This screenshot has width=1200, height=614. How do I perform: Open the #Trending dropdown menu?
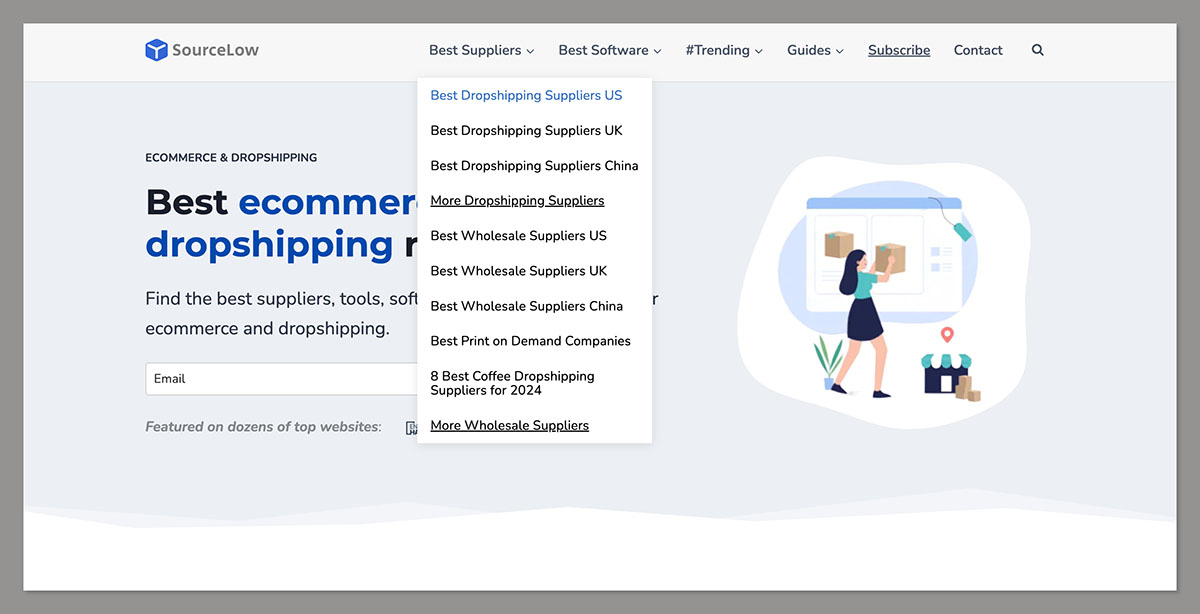(723, 50)
